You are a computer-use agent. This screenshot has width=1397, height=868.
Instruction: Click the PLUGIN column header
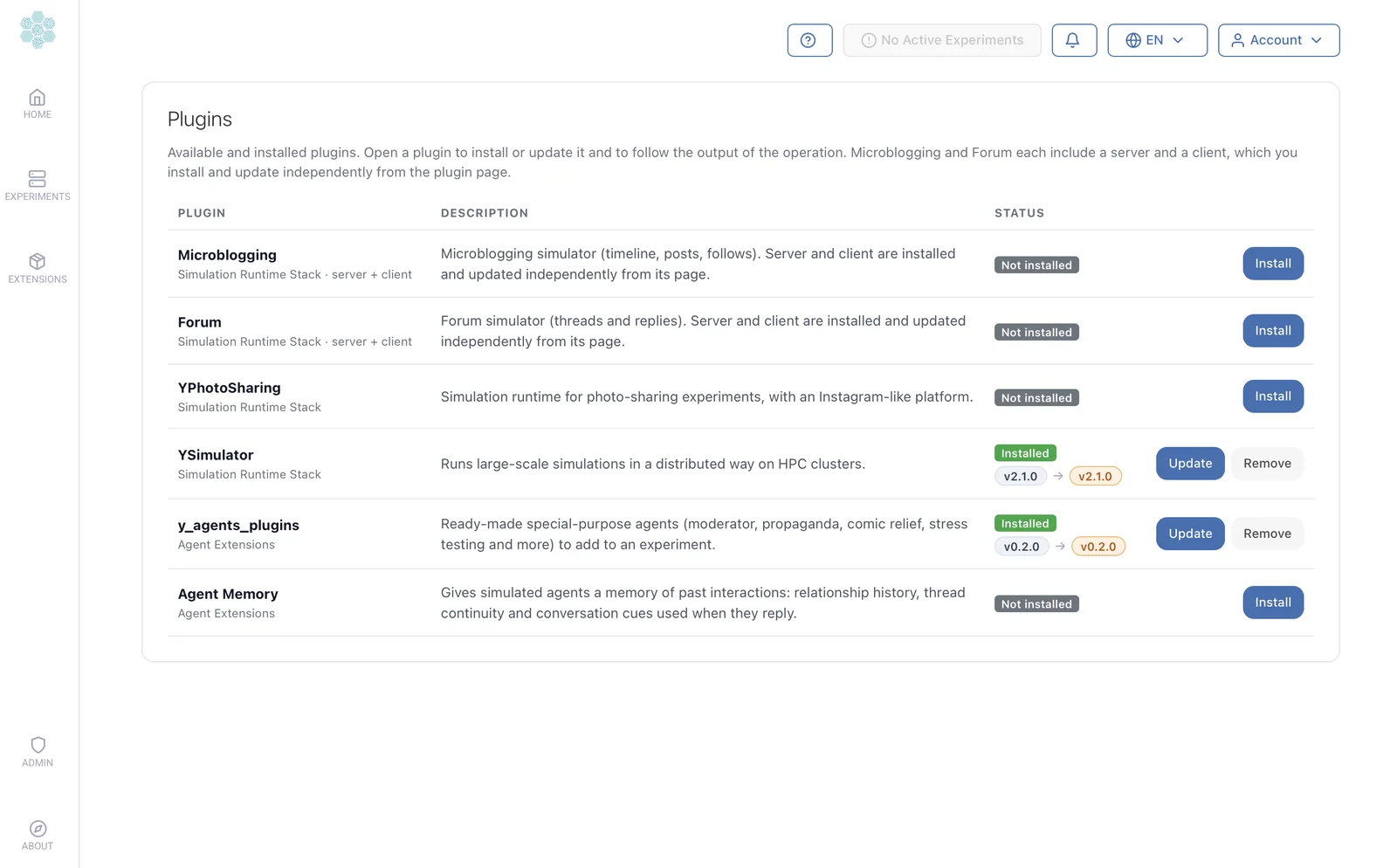202,213
